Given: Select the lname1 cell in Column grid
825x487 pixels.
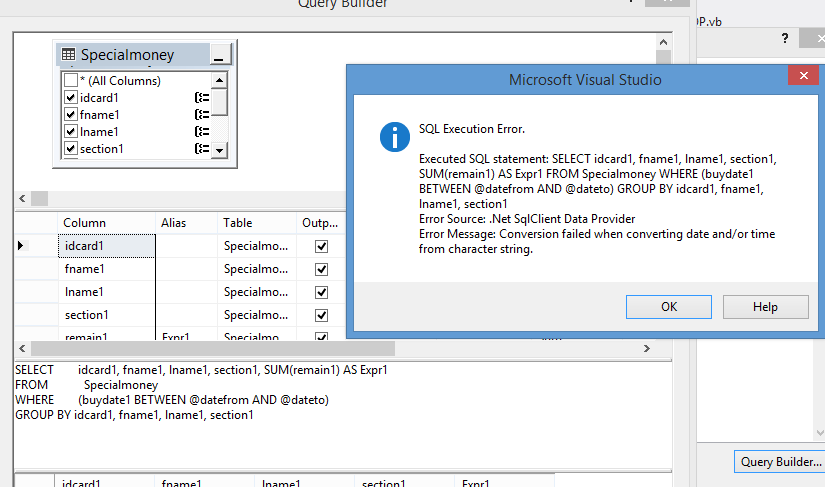Looking at the screenshot, I should click(x=107, y=292).
